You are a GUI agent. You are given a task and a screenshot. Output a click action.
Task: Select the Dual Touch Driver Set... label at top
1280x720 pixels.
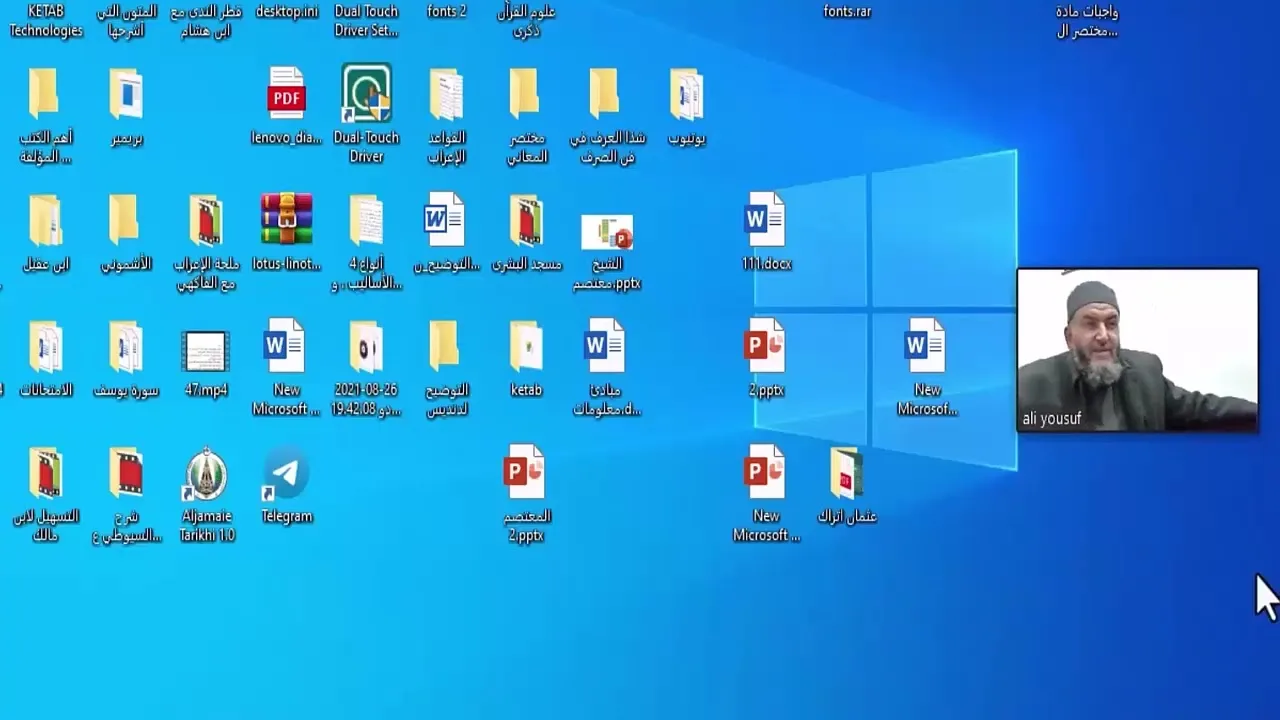366,21
